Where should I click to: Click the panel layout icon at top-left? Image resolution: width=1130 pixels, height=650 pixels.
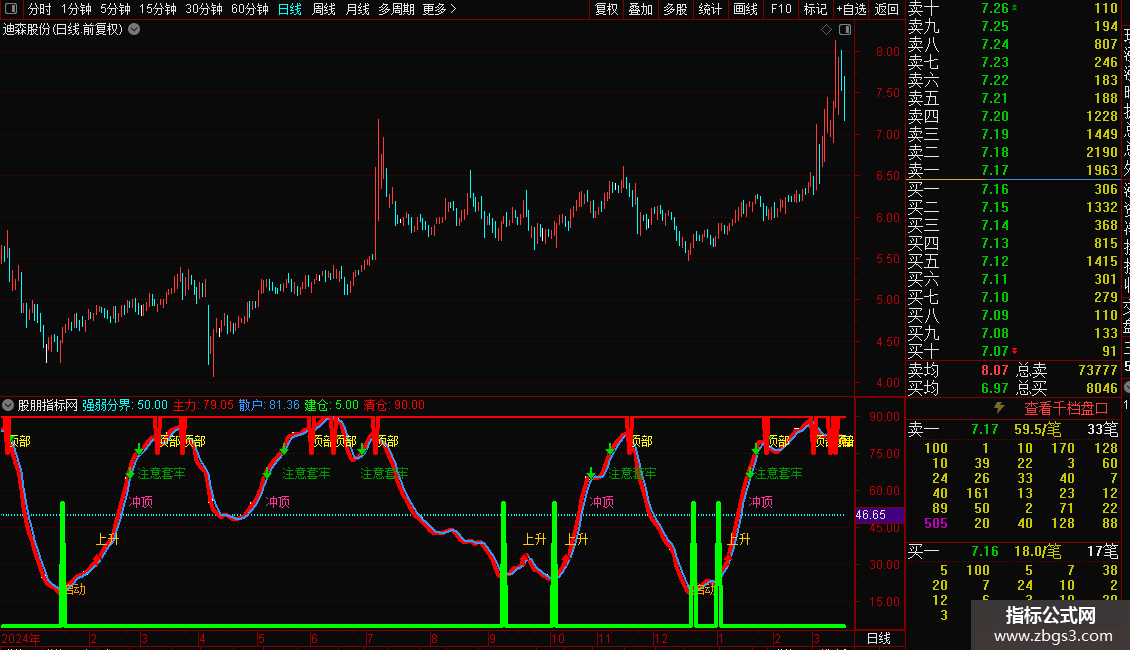coord(11,9)
